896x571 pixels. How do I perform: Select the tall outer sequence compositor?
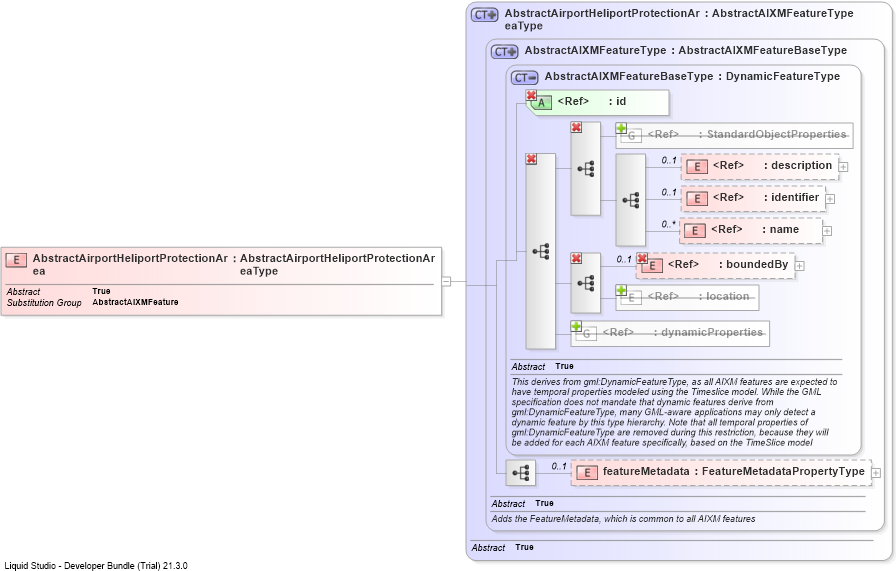click(x=540, y=251)
